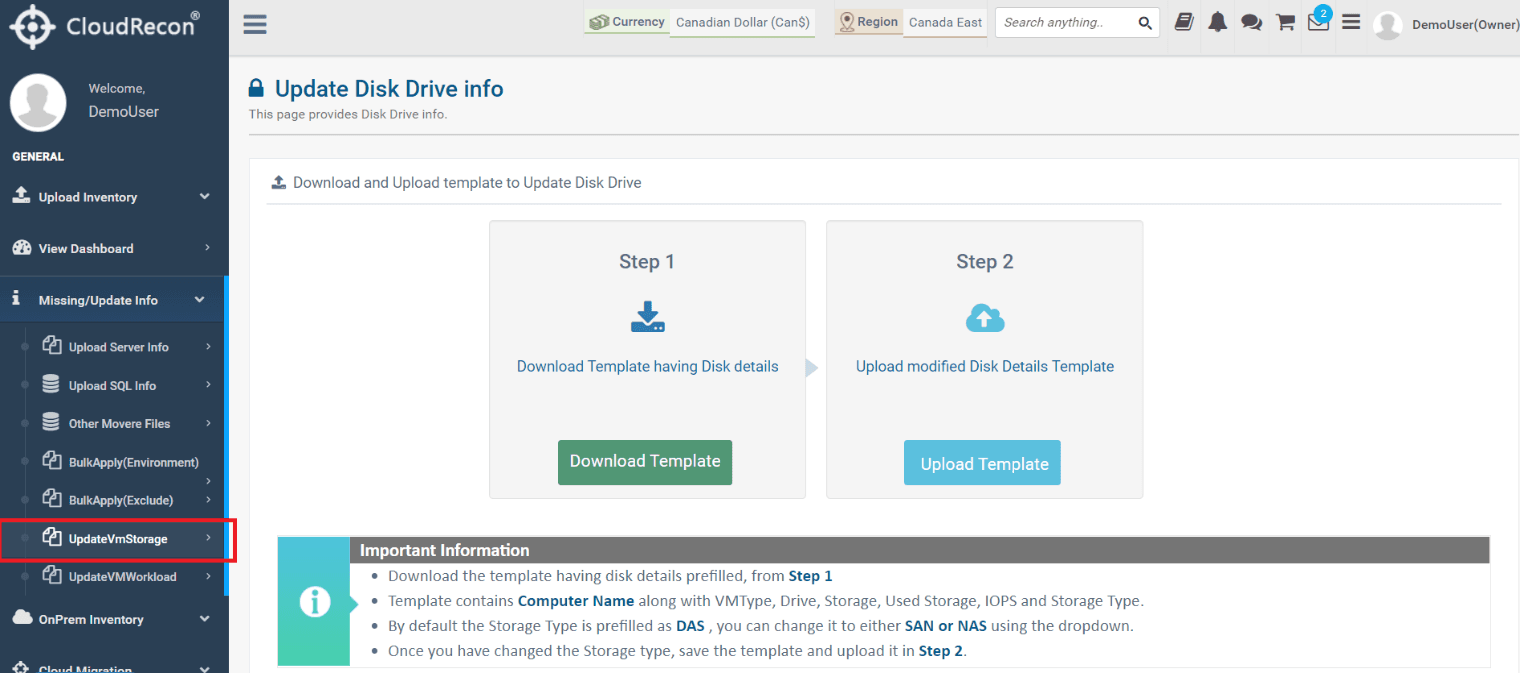Click the OnPrem Inventory cloud icon

coord(22,618)
